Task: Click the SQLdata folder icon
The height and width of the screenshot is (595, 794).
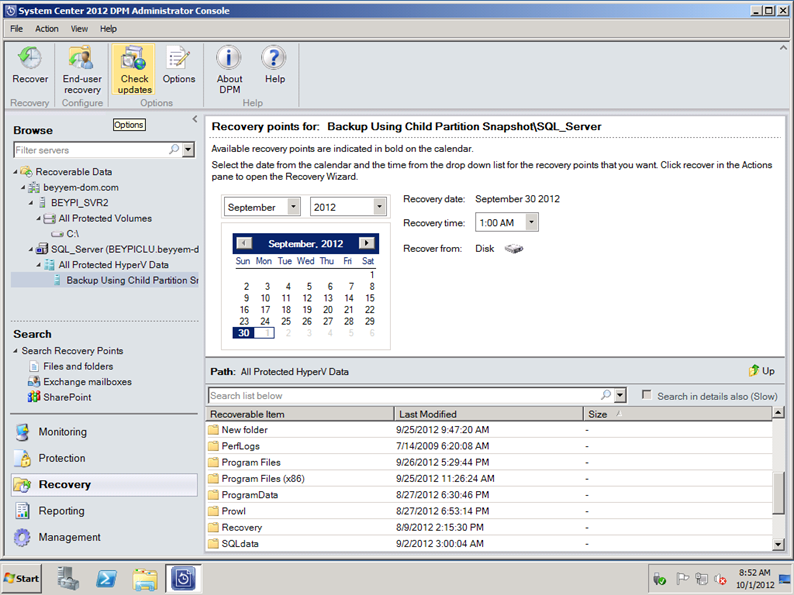Action: (213, 544)
